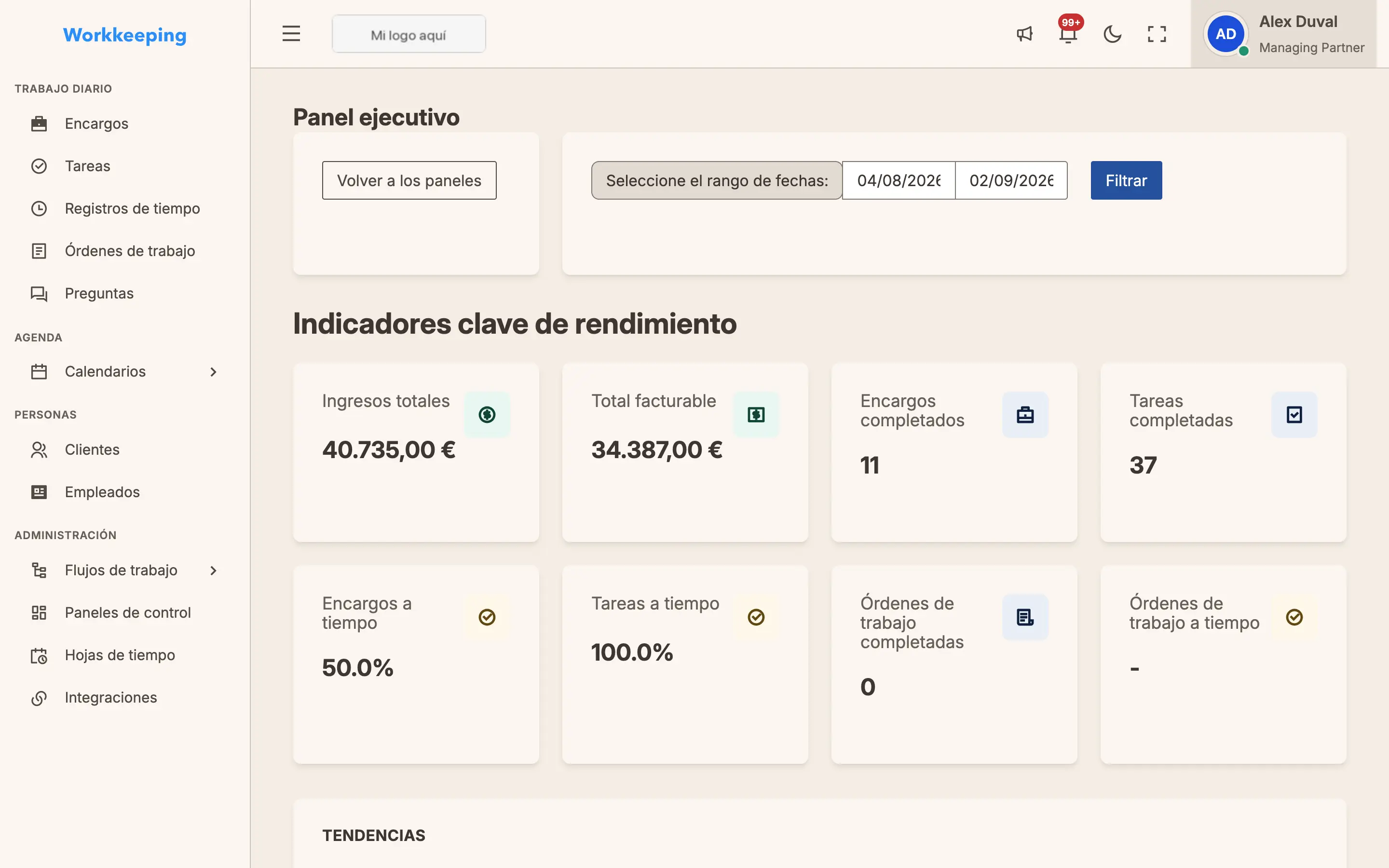Click the Mi logo aquí placeholder
The width and height of the screenshot is (1389, 868).
(x=409, y=34)
